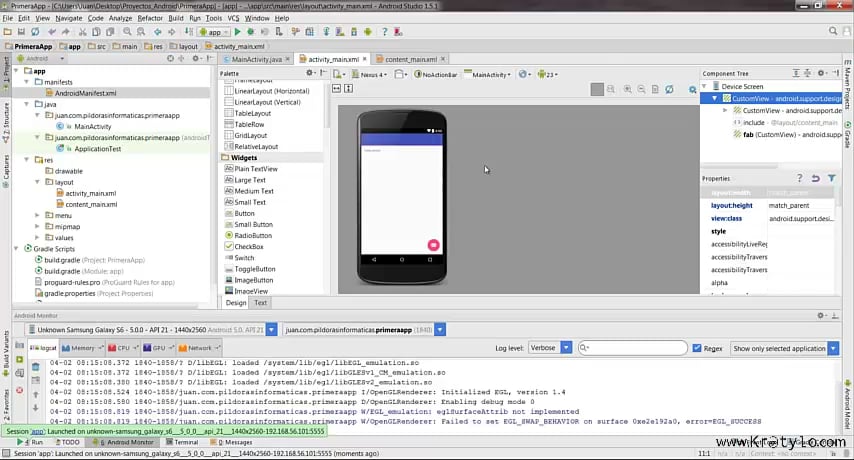Image resolution: width=854 pixels, height=460 pixels.
Task: Click the Synchronize refresh icon in toolbar
Action: (35, 32)
